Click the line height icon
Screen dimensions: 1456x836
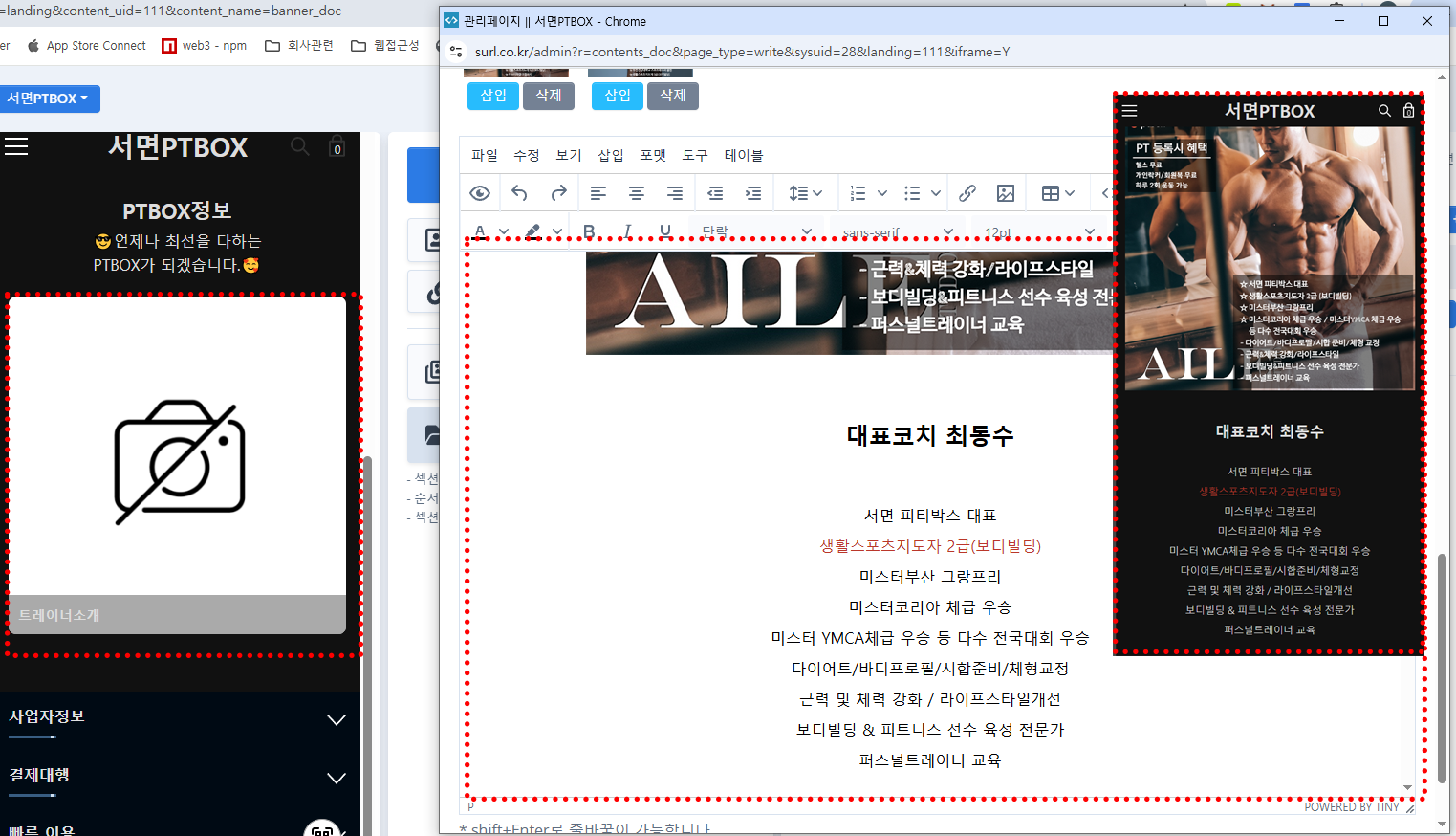[x=798, y=193]
